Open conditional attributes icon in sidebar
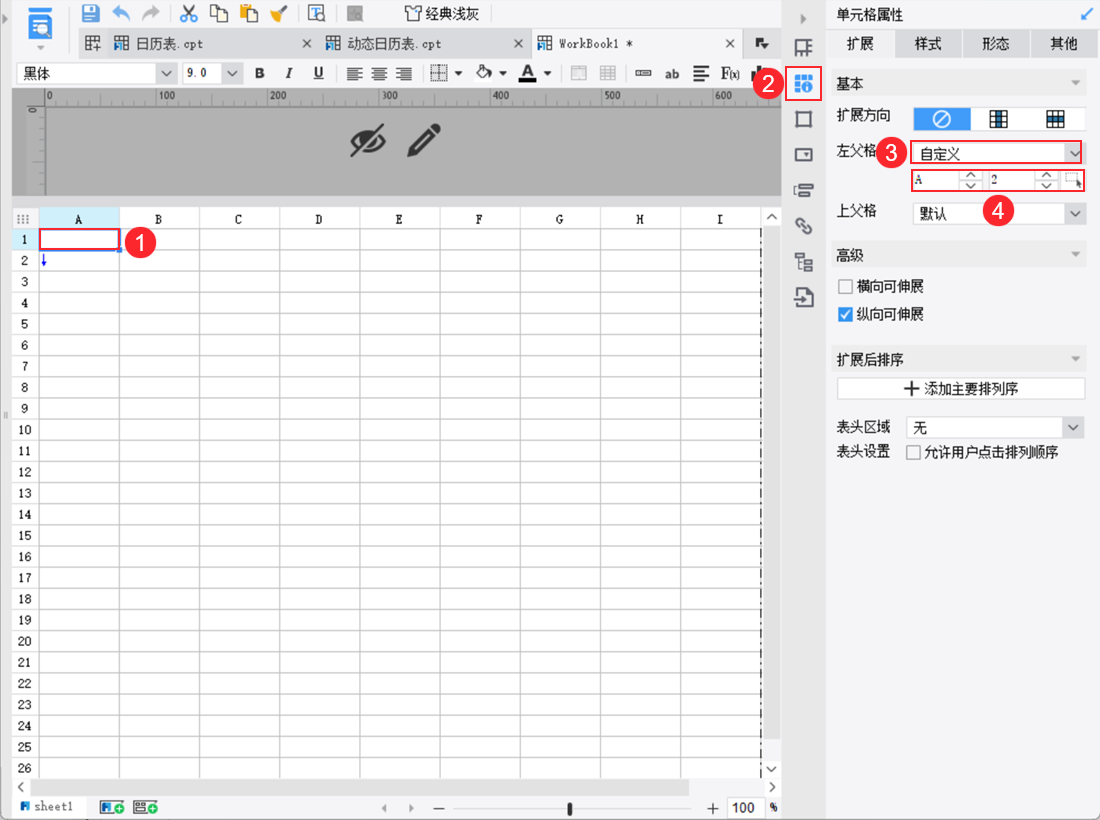Viewport: 1100px width, 820px height. (803, 190)
